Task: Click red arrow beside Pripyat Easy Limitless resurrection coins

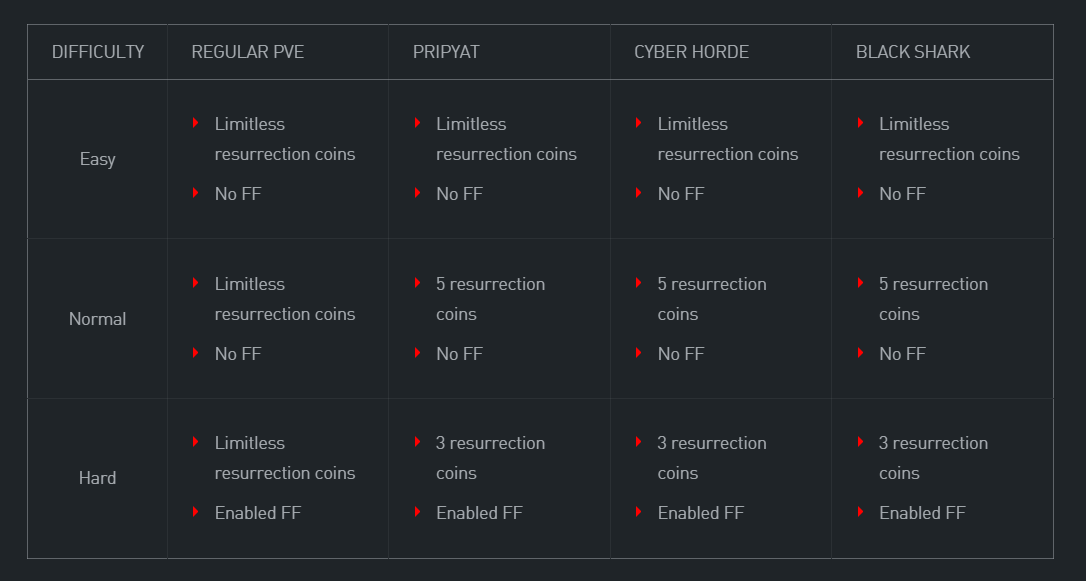Action: click(418, 123)
